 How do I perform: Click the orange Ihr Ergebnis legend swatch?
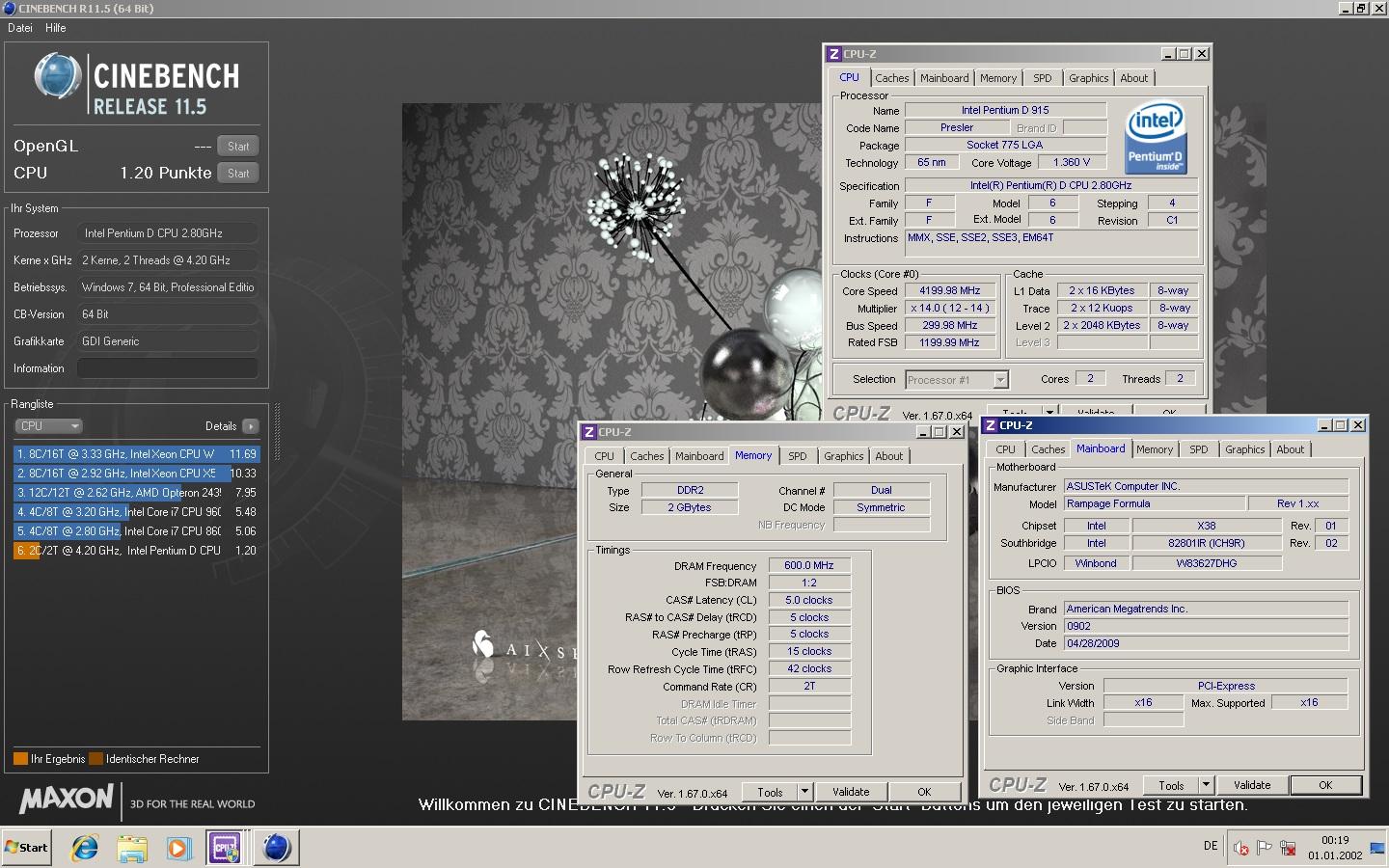click(20, 759)
